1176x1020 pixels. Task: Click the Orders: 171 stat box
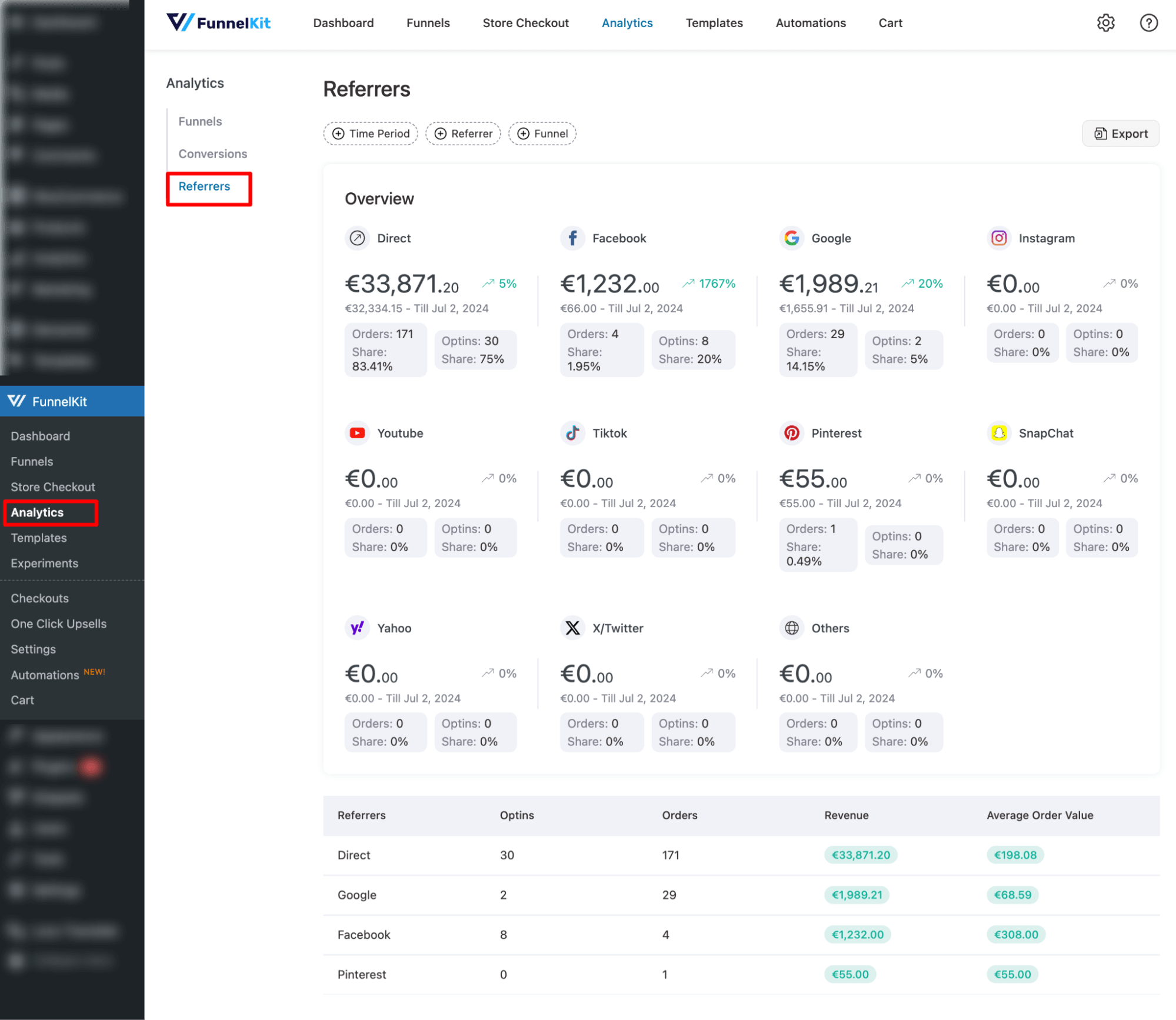[x=385, y=350]
